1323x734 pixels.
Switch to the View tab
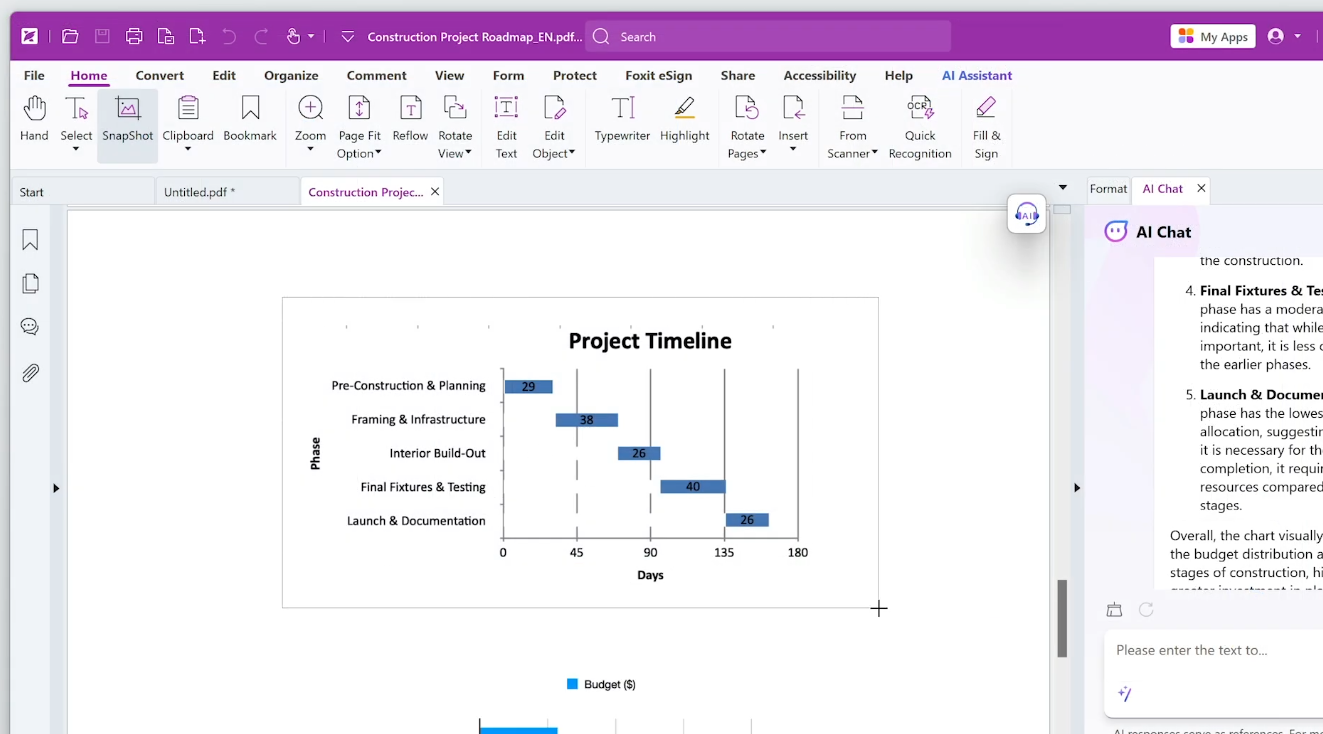pos(449,75)
